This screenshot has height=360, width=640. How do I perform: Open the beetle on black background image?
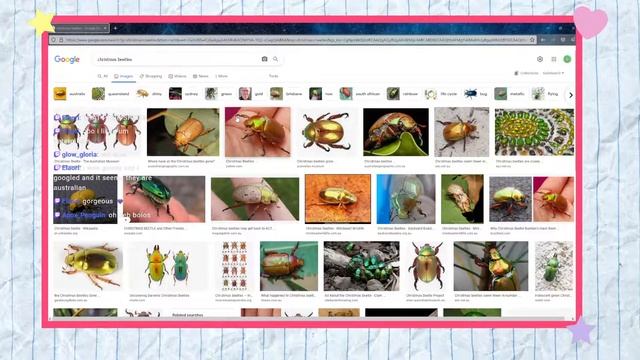(396, 132)
